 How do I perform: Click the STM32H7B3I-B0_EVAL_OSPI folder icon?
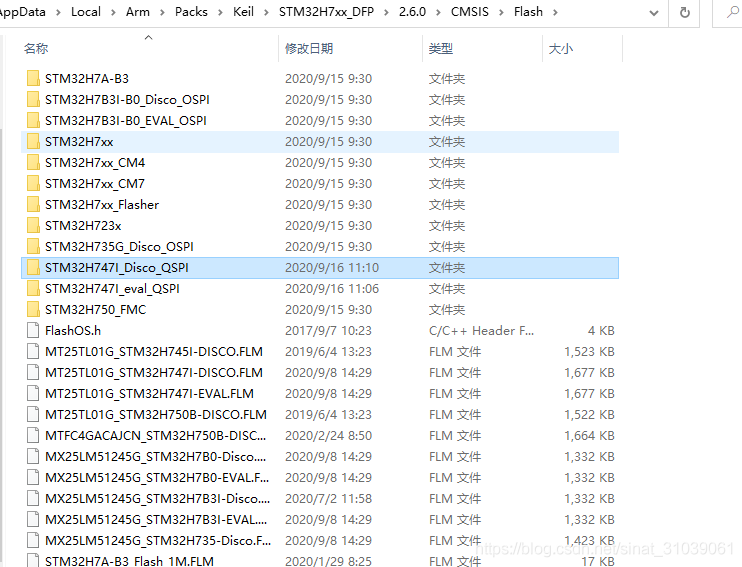pos(33,120)
